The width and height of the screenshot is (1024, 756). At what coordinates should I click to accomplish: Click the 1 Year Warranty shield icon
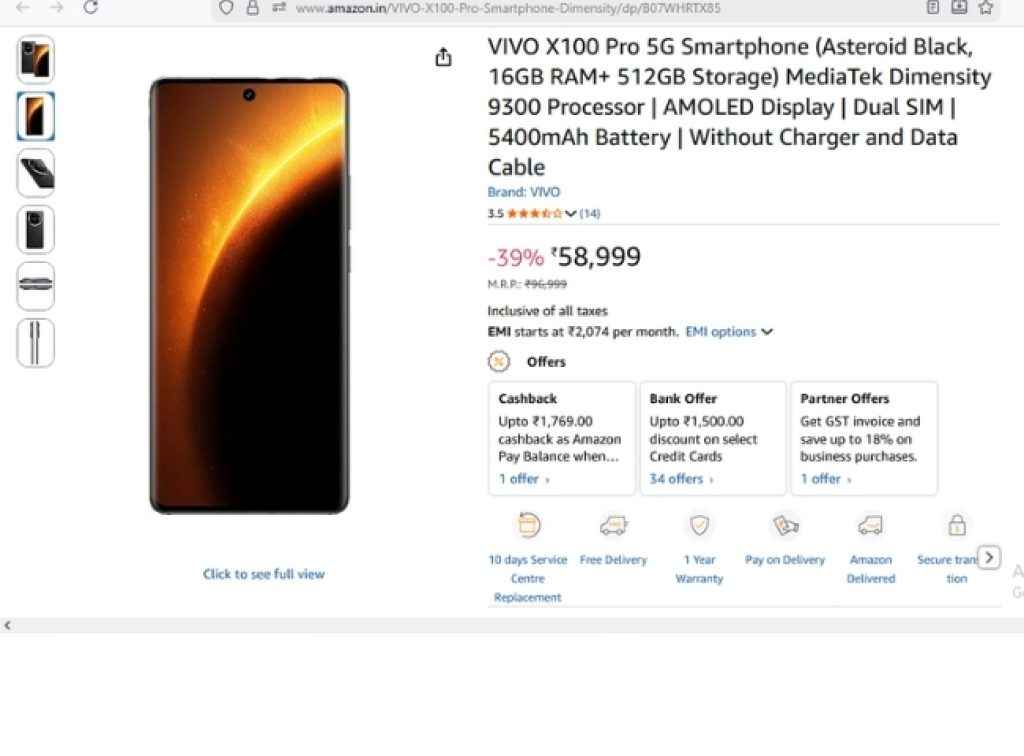pyautogui.click(x=699, y=526)
